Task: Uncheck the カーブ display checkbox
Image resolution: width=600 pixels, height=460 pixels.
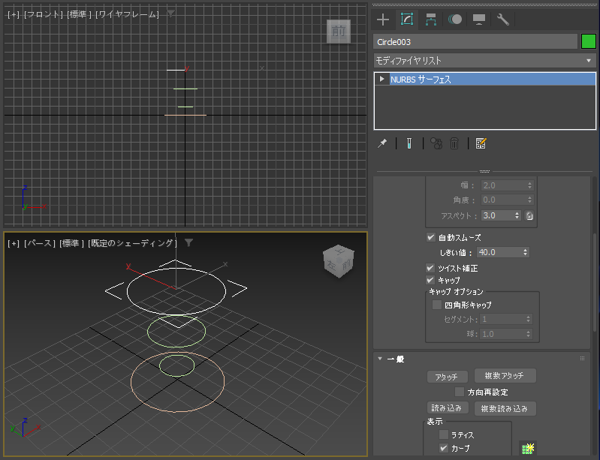Action: 443,448
